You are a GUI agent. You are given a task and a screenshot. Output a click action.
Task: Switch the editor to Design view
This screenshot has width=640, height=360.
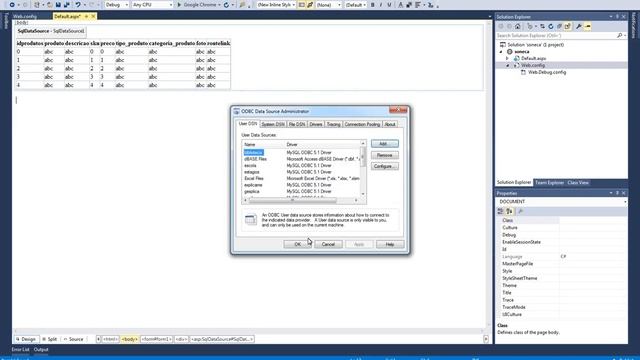click(26, 339)
